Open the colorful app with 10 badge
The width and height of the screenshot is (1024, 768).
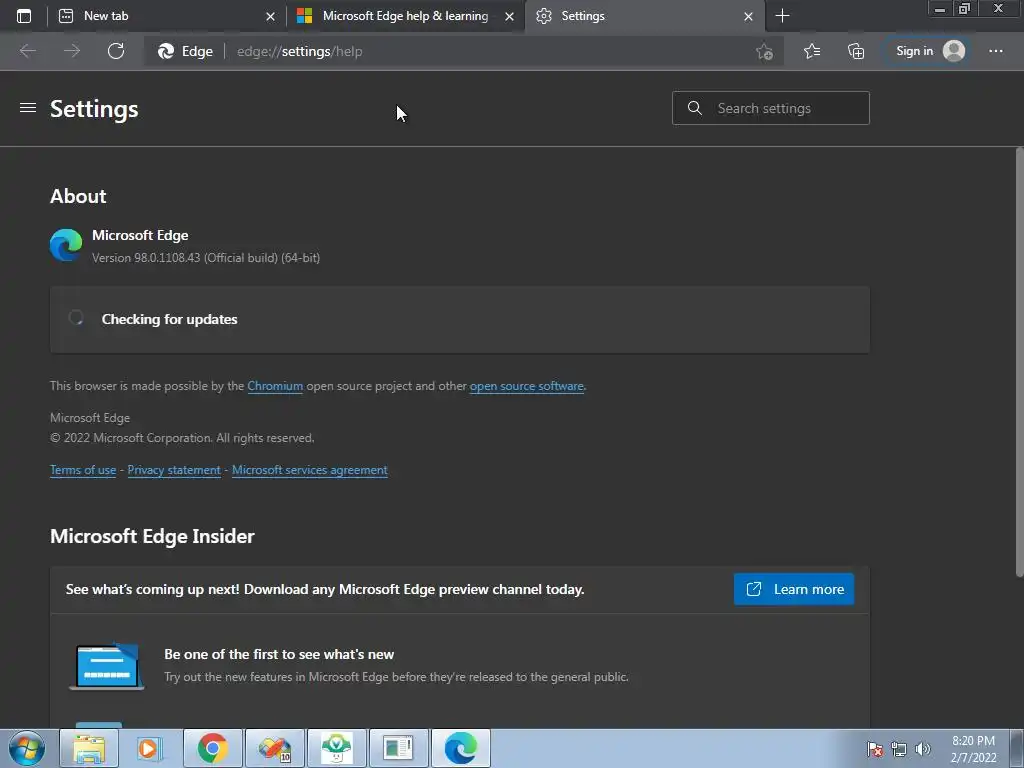click(275, 748)
